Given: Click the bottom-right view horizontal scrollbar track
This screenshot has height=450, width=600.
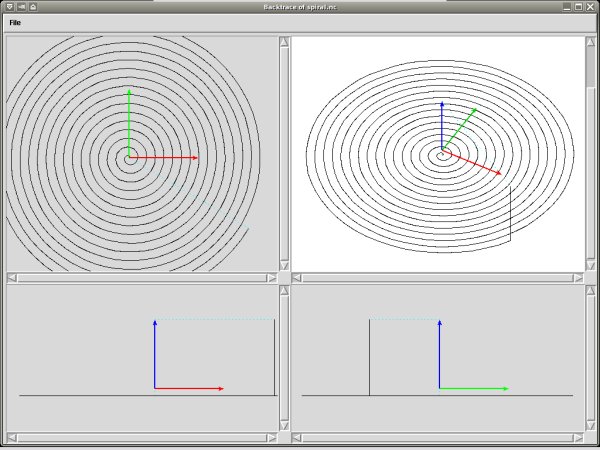Looking at the screenshot, I should click(437, 437).
